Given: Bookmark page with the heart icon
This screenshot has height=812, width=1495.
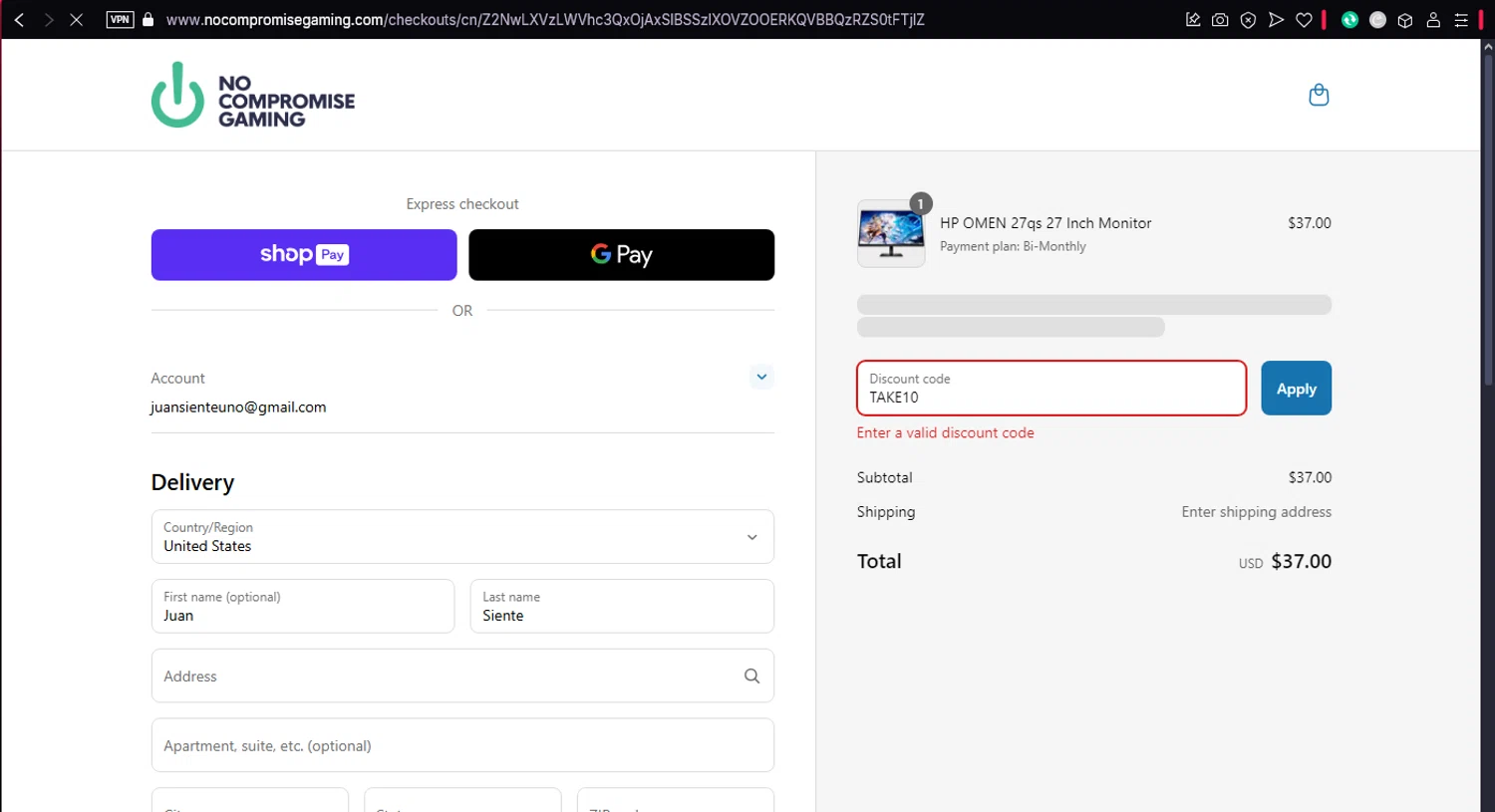Looking at the screenshot, I should [1304, 20].
